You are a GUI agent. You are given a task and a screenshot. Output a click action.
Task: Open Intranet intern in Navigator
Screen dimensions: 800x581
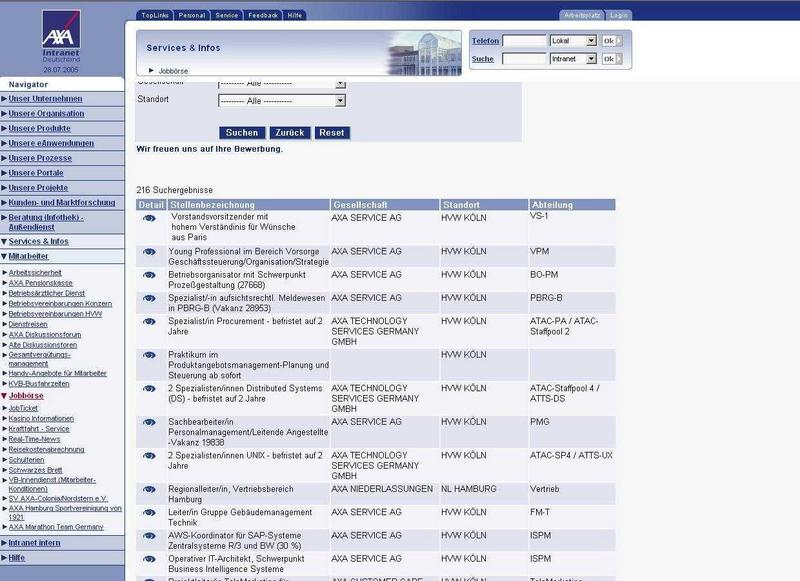pyautogui.click(x=34, y=543)
